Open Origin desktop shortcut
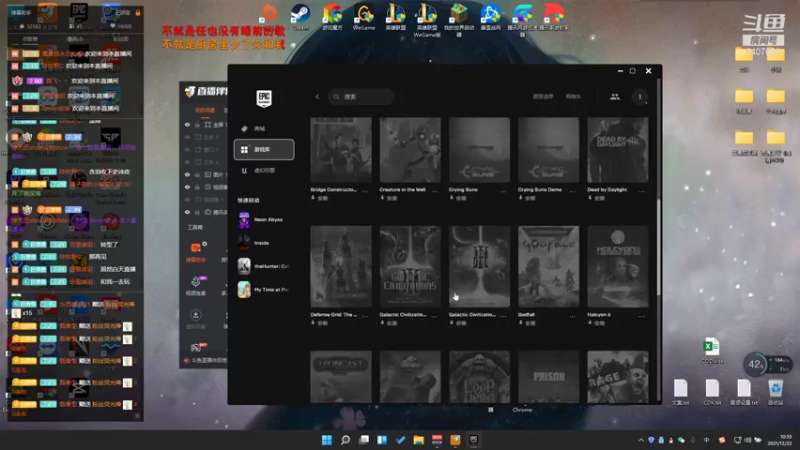The width and height of the screenshot is (800, 450). (268, 13)
